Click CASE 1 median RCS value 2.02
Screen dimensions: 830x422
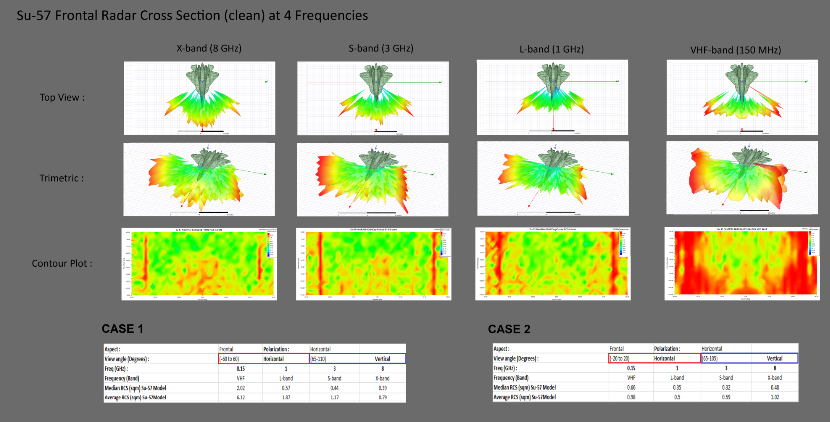click(241, 388)
